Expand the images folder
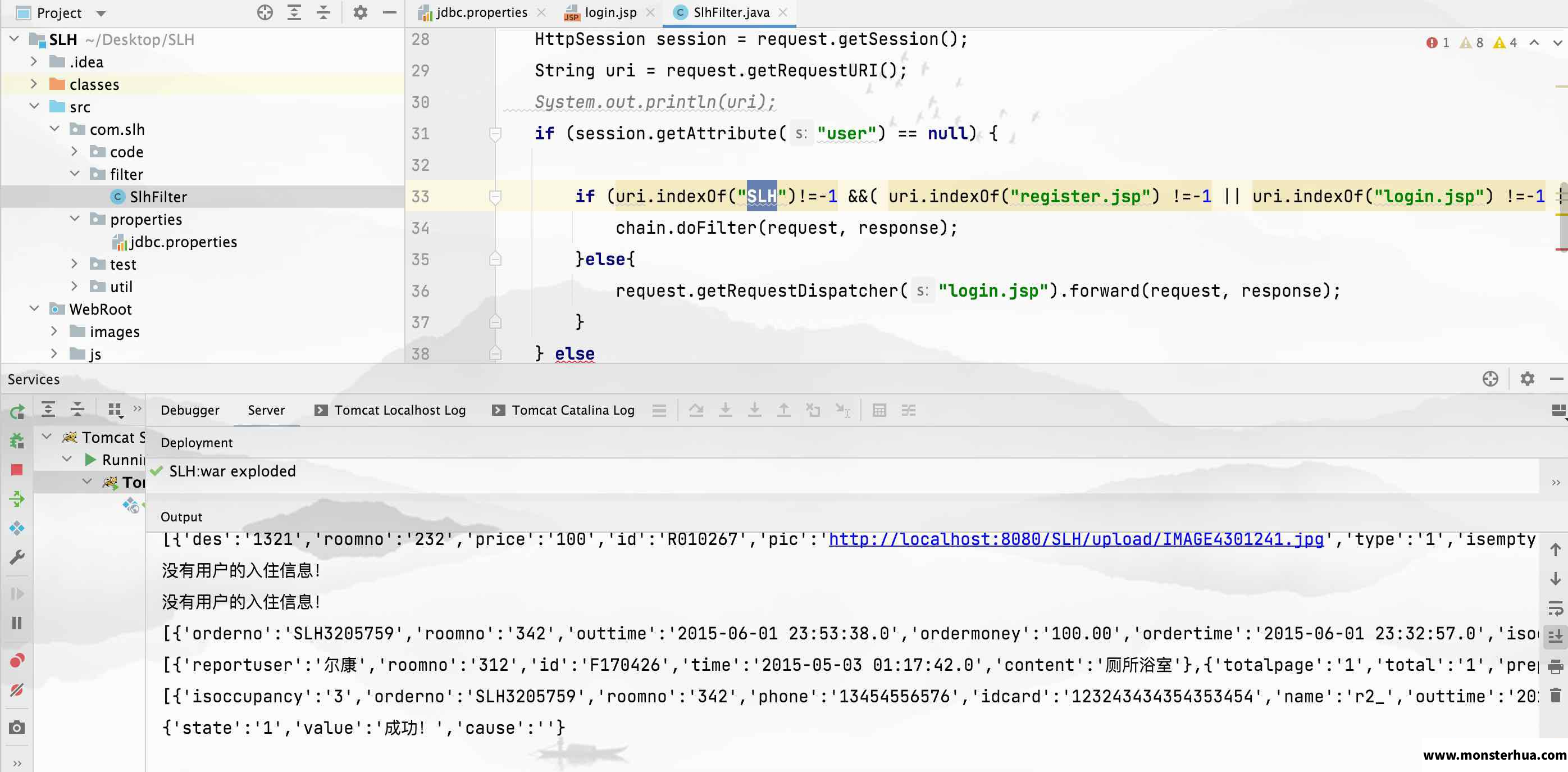This screenshot has width=1568, height=772. (54, 331)
